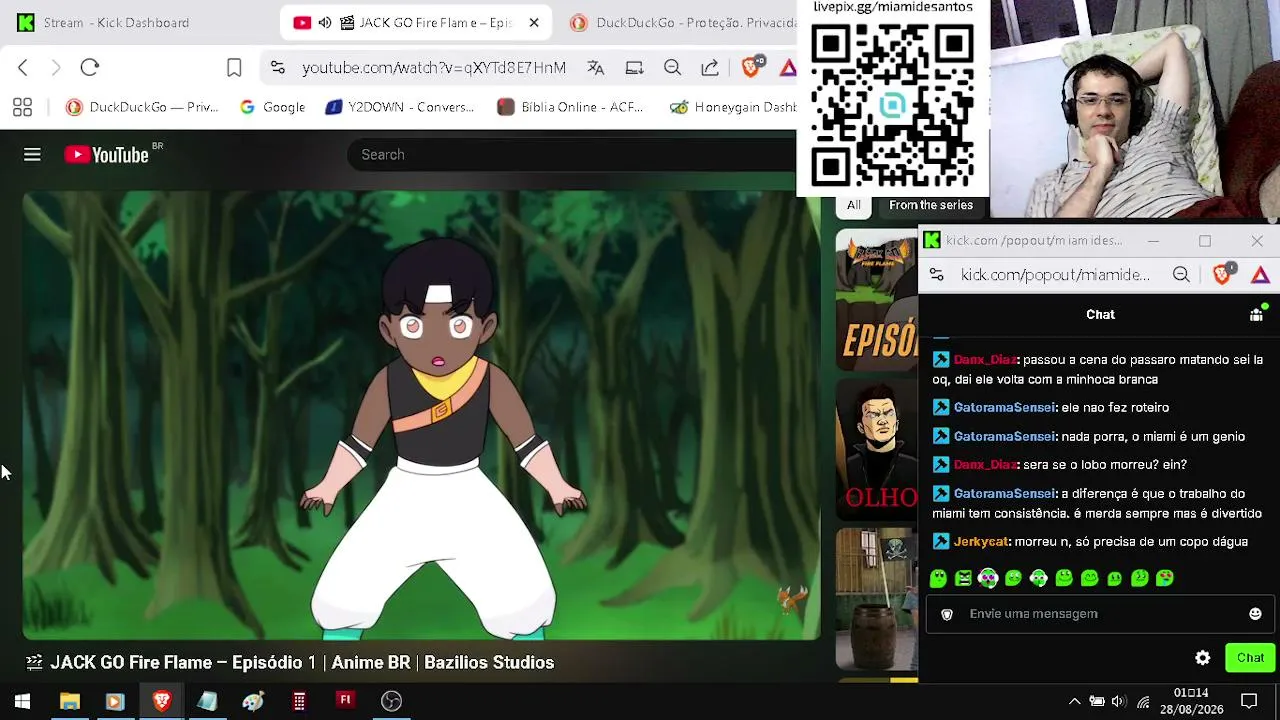
Task: Open the Bíblia Online bookmark
Action: 570,107
